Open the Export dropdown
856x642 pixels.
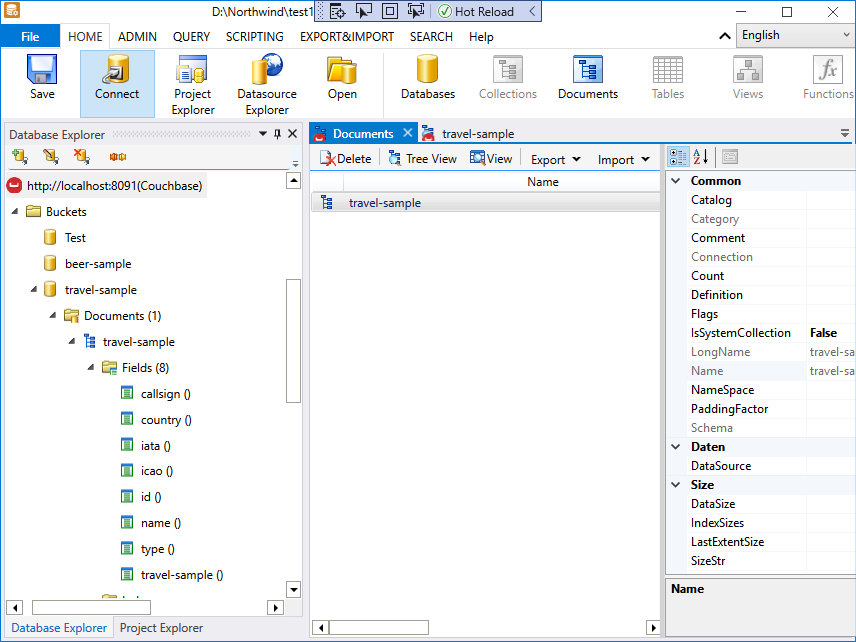555,157
